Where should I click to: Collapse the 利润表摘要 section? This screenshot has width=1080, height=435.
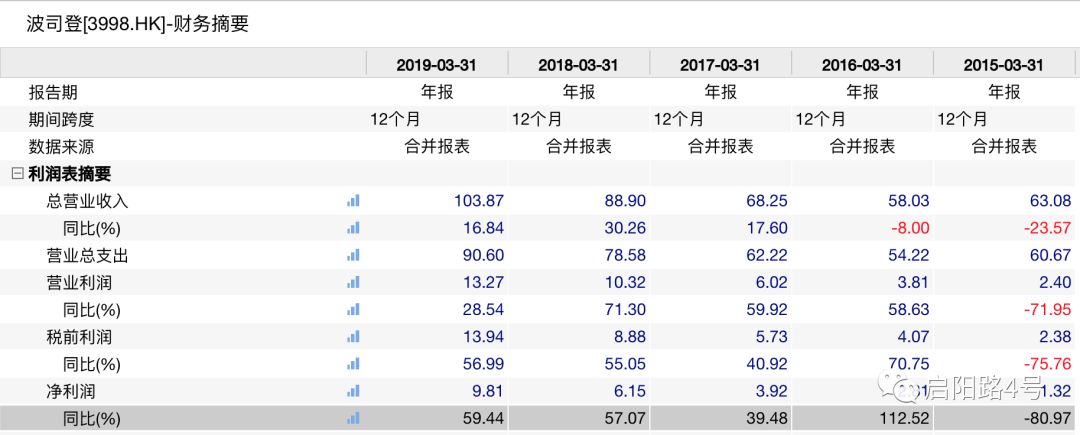17,174
